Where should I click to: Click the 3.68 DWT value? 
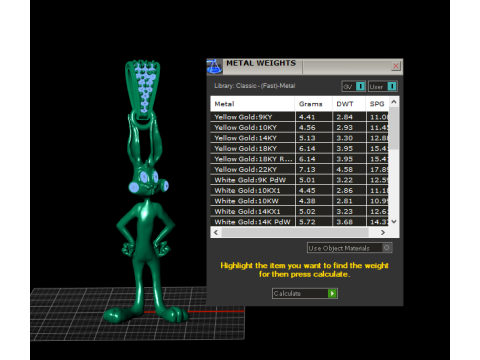[x=344, y=222]
